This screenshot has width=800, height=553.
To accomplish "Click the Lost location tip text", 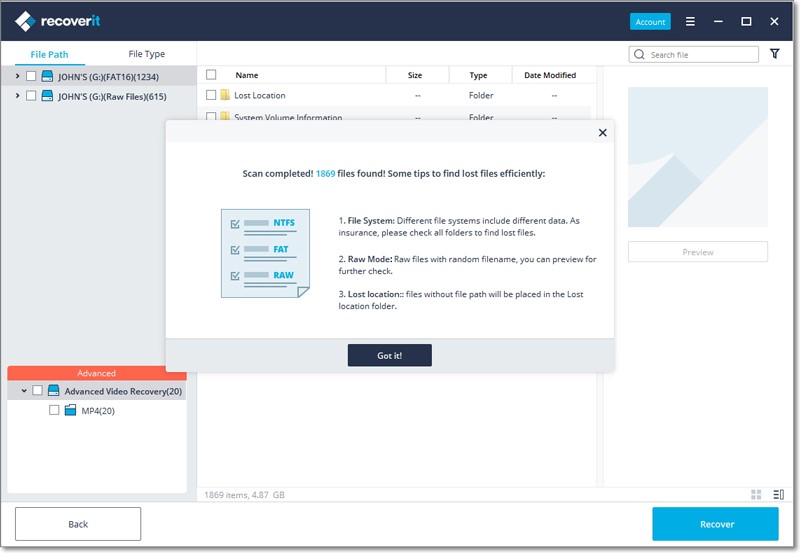I will 461,300.
